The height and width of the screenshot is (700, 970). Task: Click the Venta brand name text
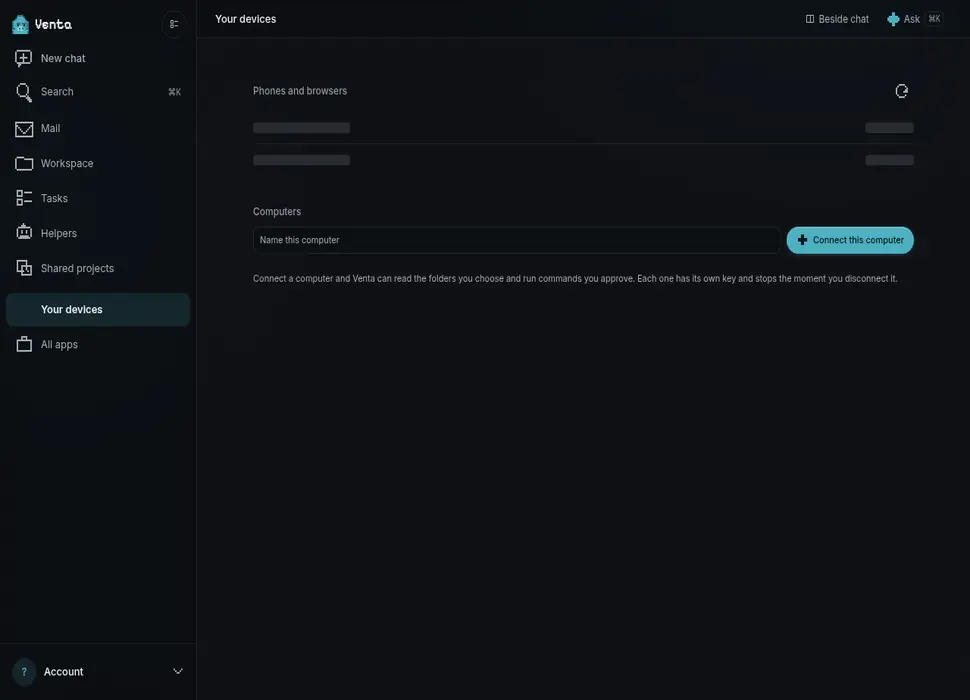[53, 24]
